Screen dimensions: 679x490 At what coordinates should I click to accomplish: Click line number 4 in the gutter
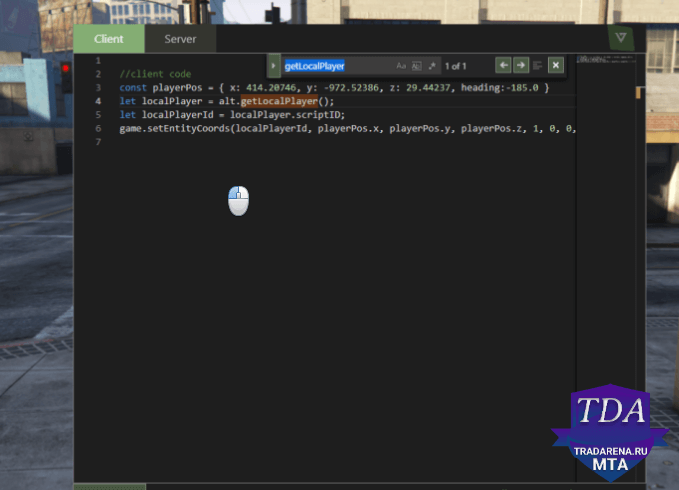(98, 101)
